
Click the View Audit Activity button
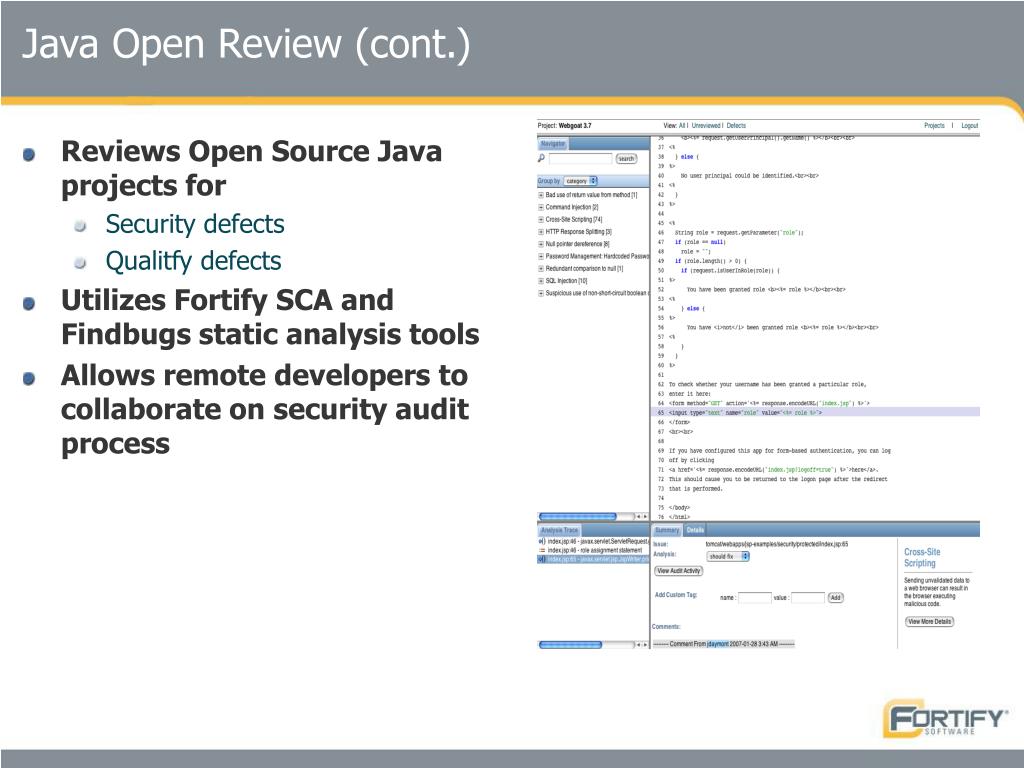point(679,571)
